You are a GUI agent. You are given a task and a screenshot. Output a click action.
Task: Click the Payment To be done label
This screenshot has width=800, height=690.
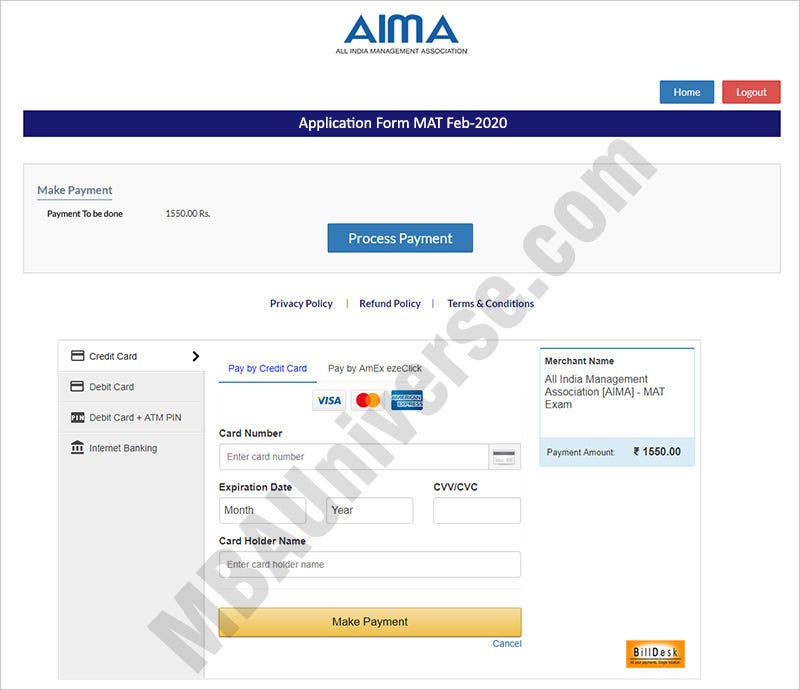(x=85, y=213)
